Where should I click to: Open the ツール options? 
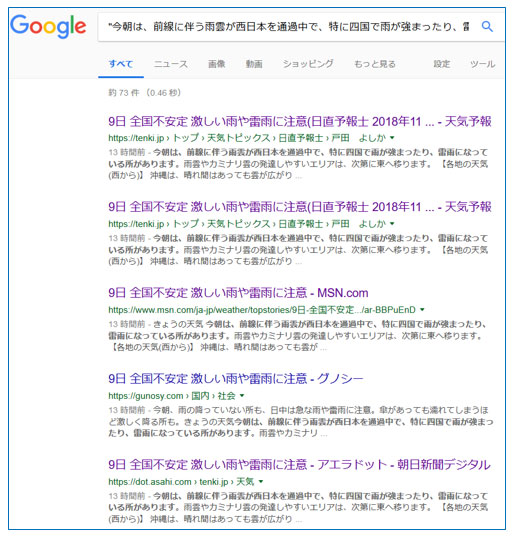[x=482, y=64]
